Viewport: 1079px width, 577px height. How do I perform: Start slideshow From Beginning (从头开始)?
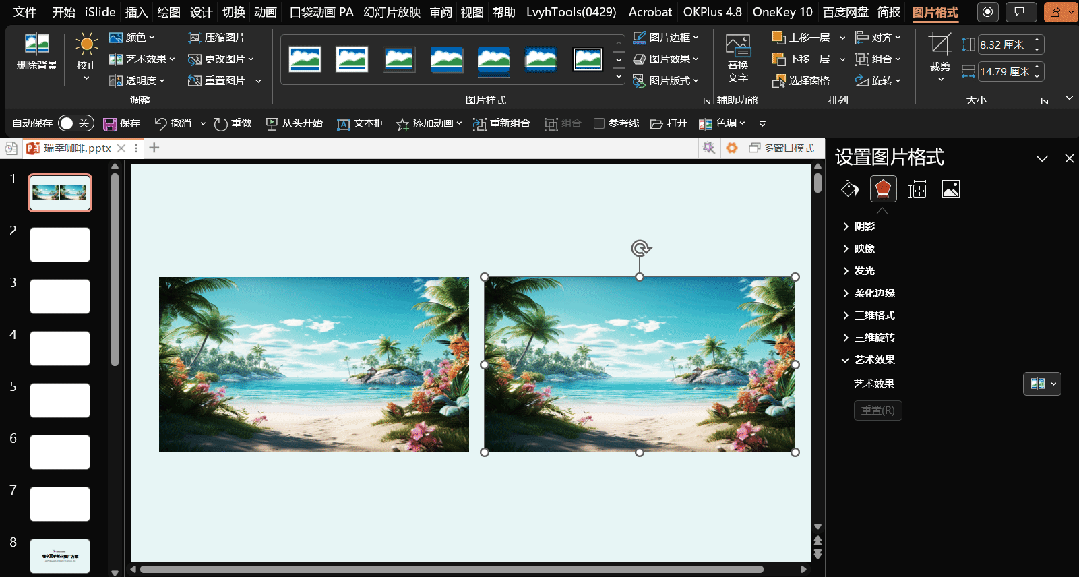pos(294,123)
